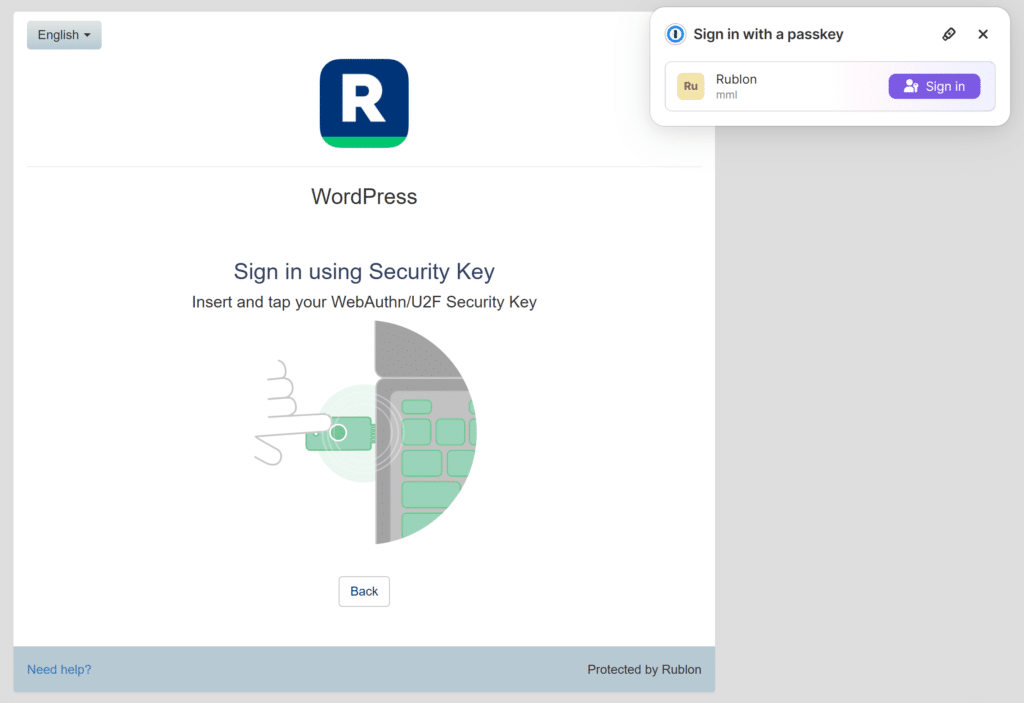
Task: Sign in with the Rublon passkey
Action: pyautogui.click(x=934, y=86)
